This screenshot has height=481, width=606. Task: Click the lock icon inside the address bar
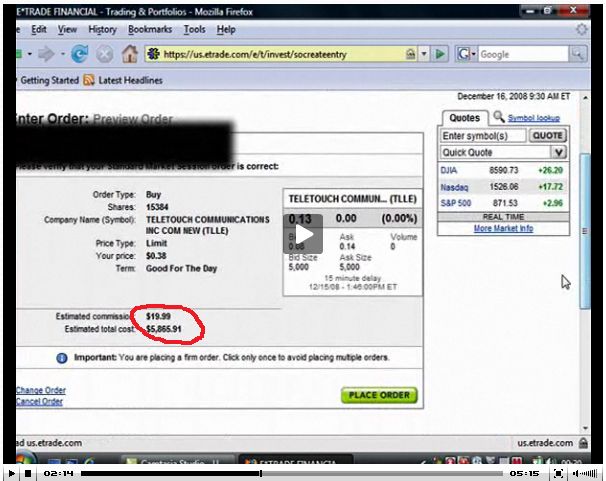pyautogui.click(x=410, y=54)
